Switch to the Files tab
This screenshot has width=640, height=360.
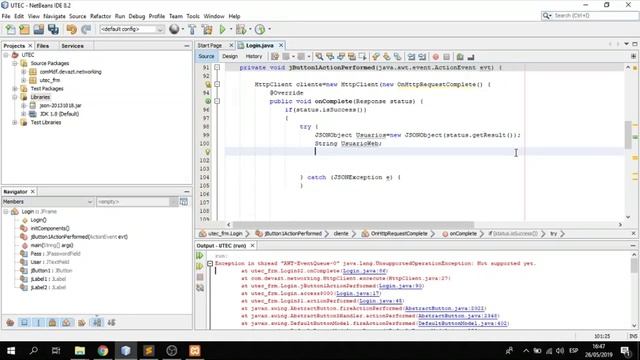point(43,46)
